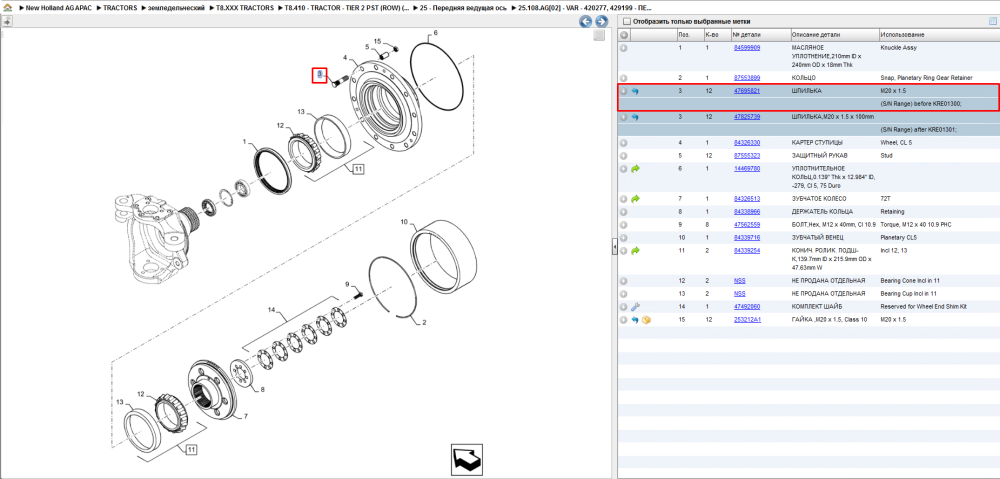The width and height of the screenshot is (1000, 479).
Task: Open part number link 84326330
Action: point(747,143)
